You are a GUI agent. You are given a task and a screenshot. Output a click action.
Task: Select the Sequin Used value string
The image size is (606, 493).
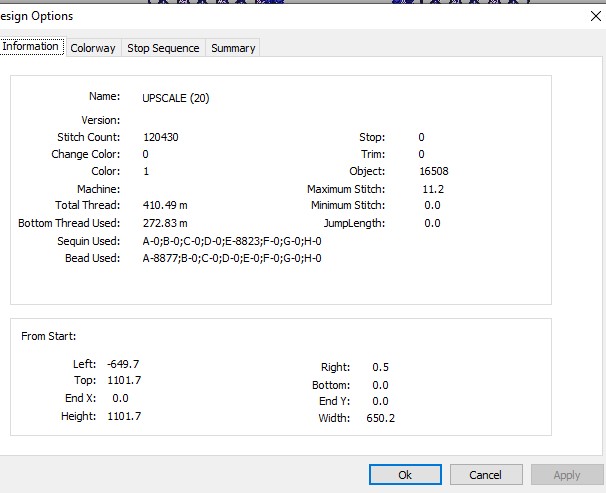click(x=232, y=241)
